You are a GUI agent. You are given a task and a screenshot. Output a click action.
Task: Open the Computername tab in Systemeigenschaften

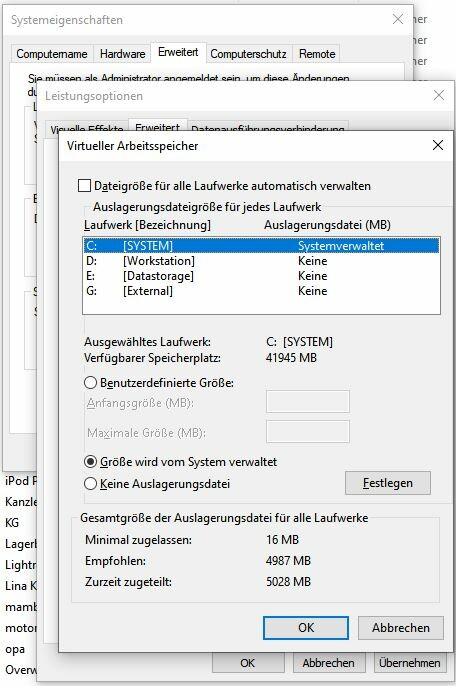point(52,54)
